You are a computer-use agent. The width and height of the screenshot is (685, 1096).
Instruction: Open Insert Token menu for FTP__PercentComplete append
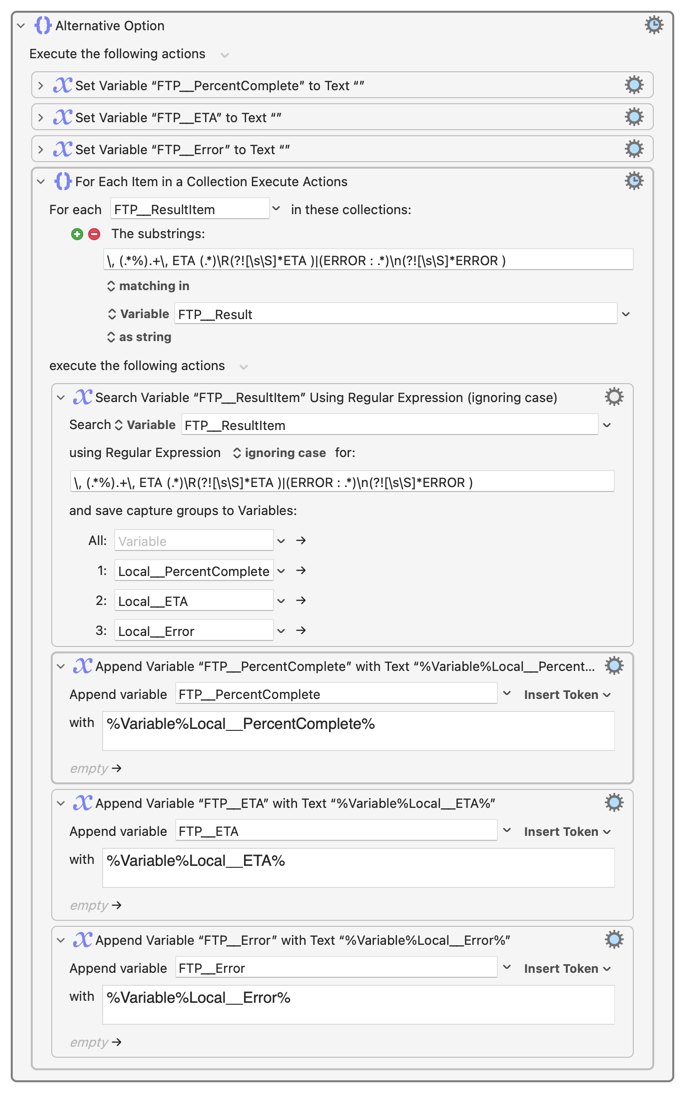pyautogui.click(x=566, y=695)
